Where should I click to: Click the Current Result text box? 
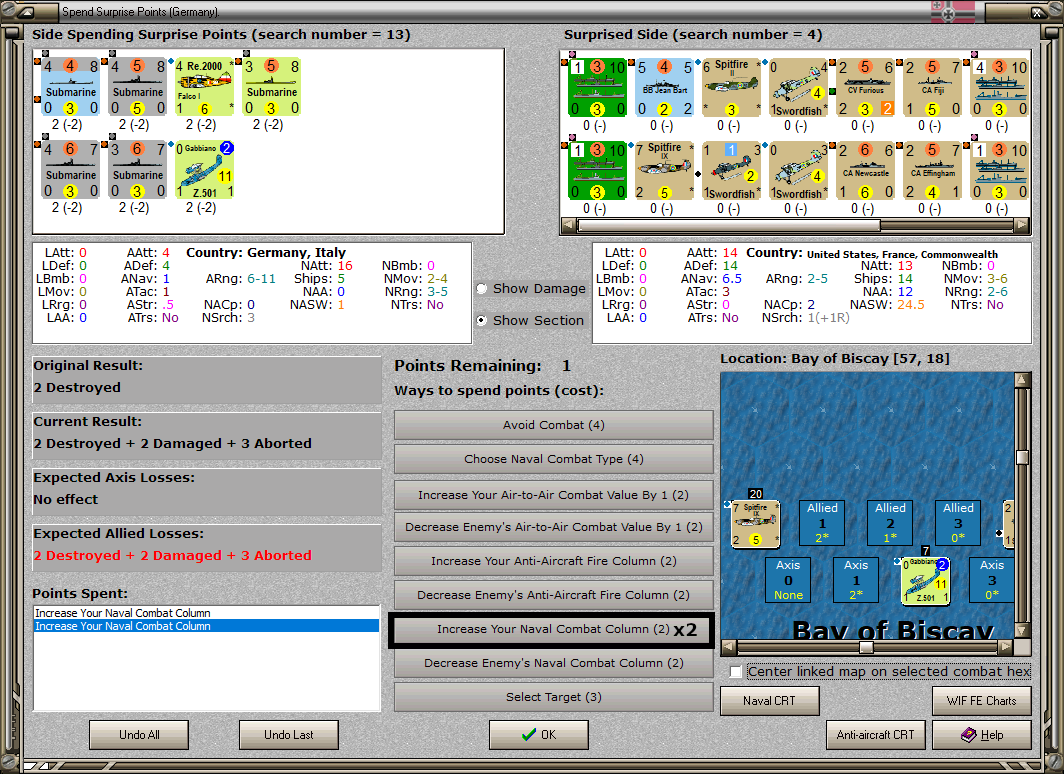[x=206, y=436]
